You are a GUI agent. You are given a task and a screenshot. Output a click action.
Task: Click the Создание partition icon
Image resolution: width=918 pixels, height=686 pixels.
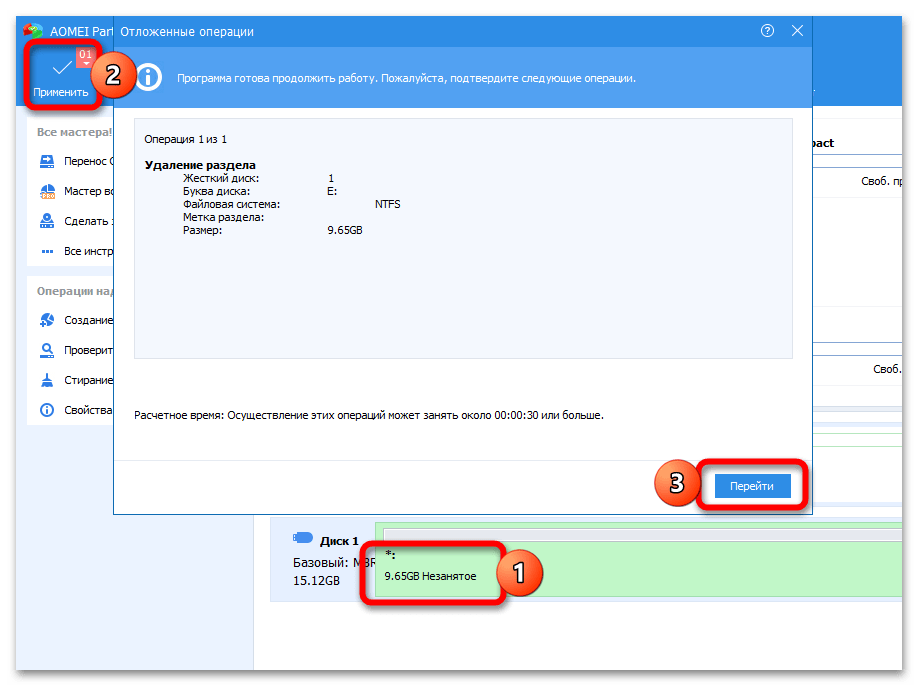[47, 320]
